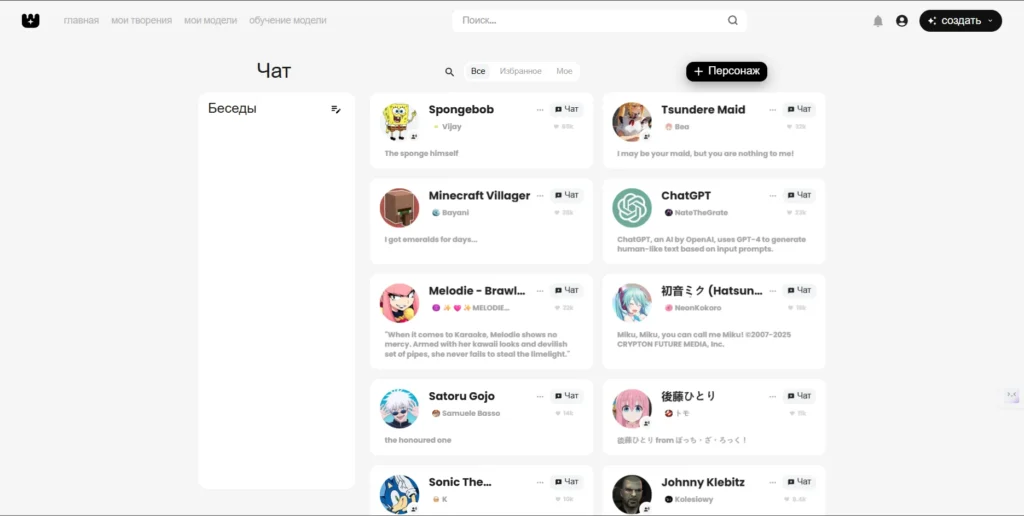Open Spongebob card three-dots menu

click(x=540, y=110)
